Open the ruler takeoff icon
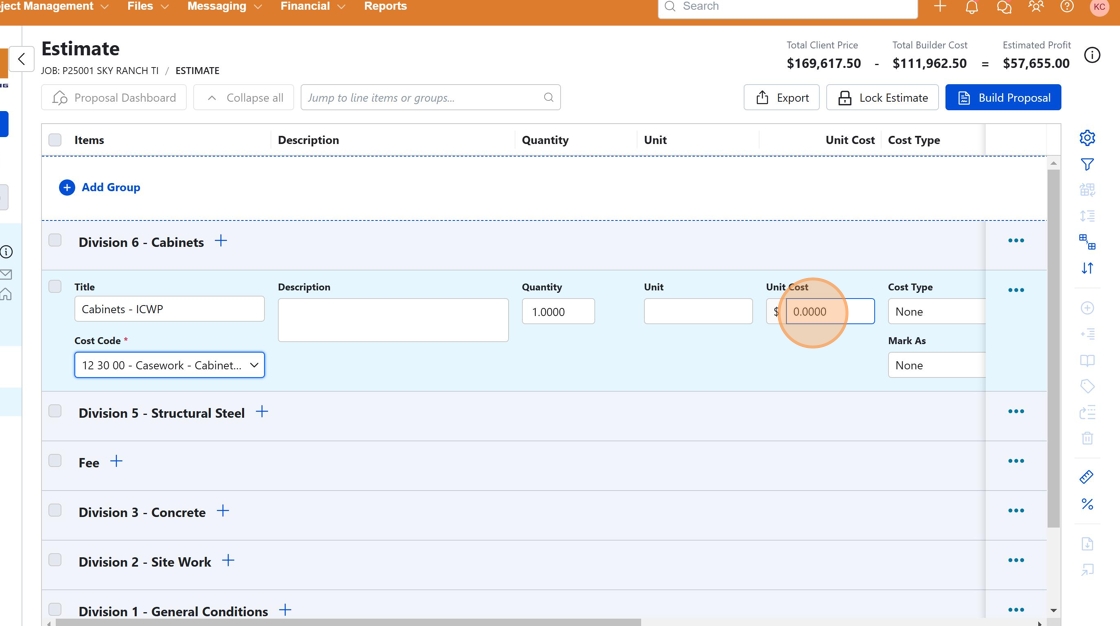Screen dimensions: 1120x626 click(x=1087, y=477)
